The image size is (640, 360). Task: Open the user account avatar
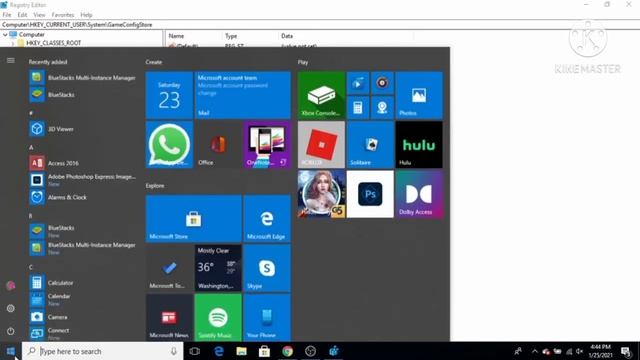tap(11, 285)
